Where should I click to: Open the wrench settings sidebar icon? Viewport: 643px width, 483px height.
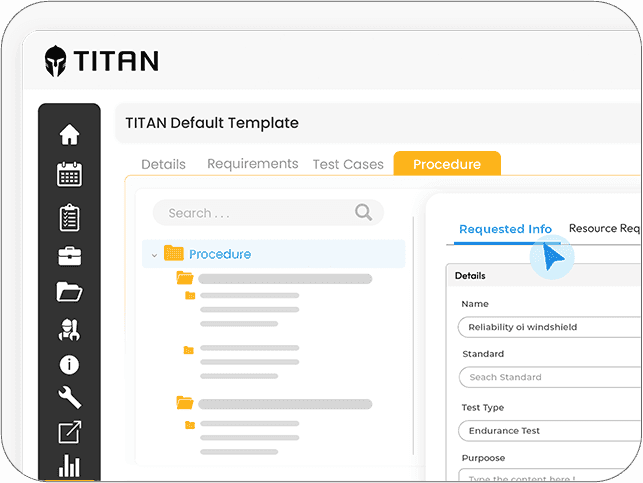pos(69,397)
